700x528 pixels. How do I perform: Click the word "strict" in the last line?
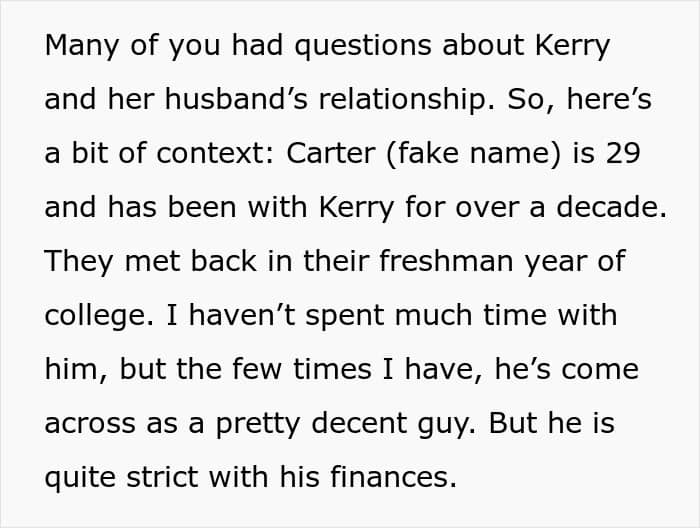(x=162, y=477)
